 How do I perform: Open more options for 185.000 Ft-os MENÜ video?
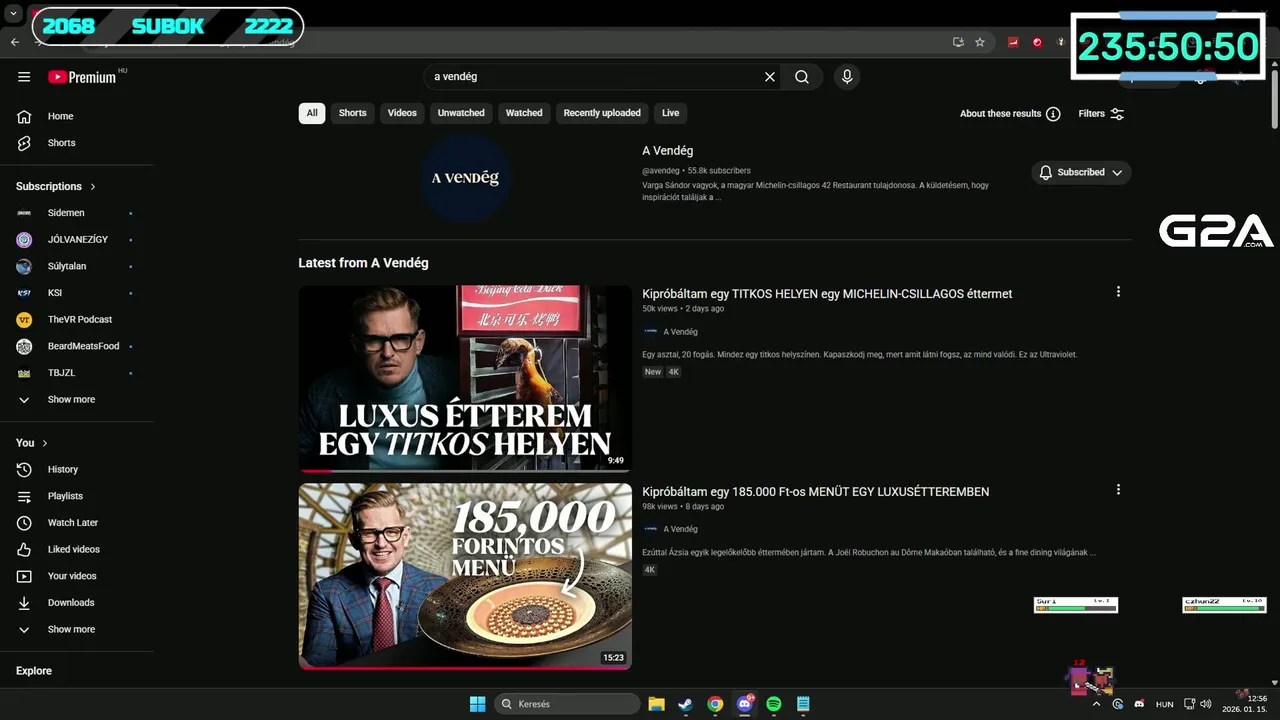click(x=1118, y=490)
